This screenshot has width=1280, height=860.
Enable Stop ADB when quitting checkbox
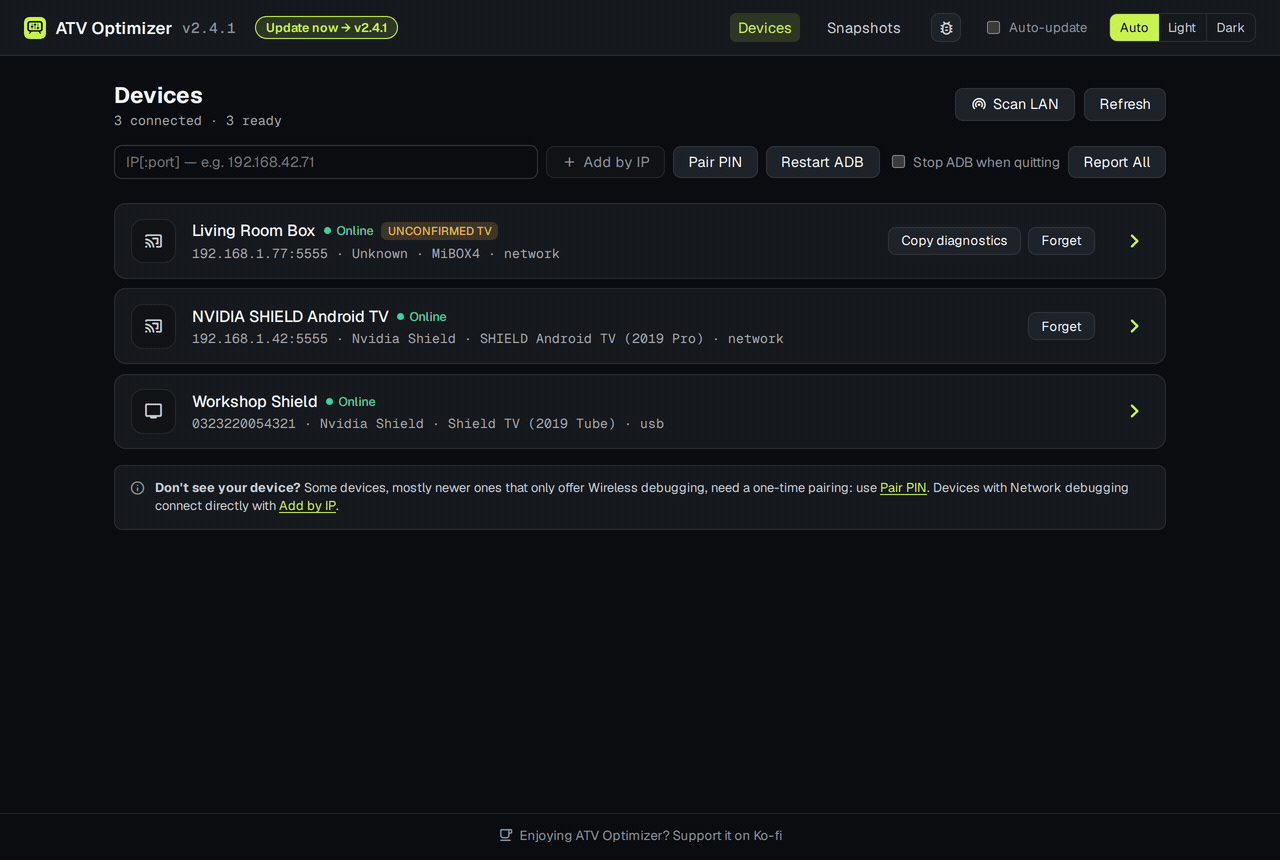tap(898, 162)
